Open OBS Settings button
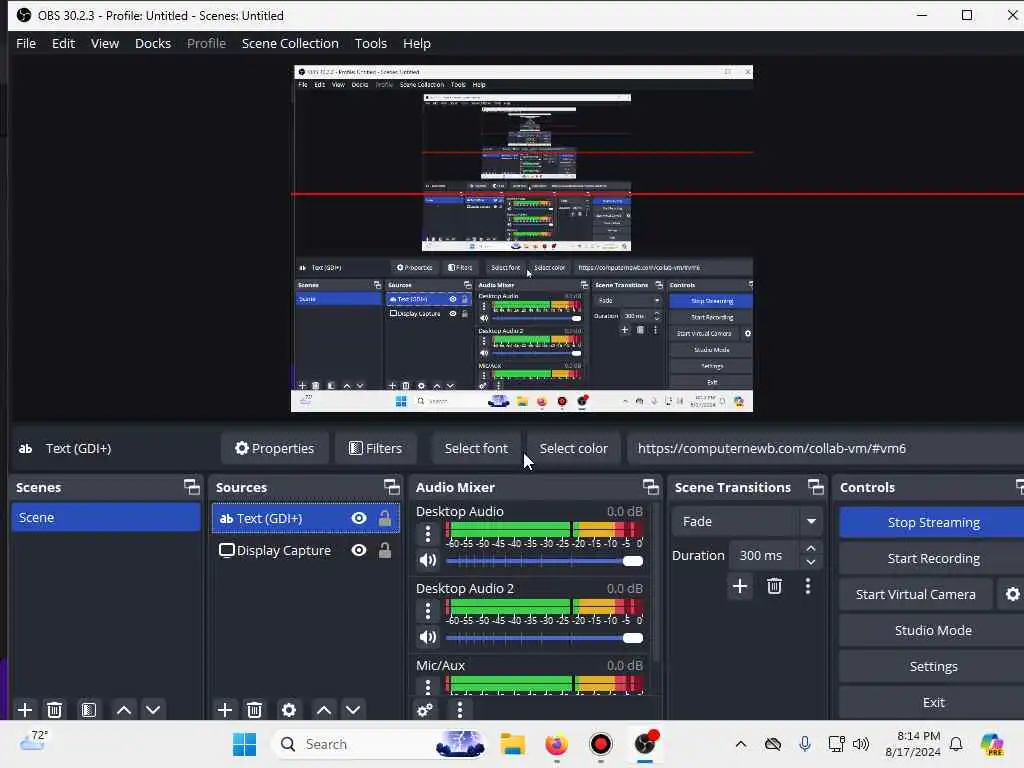Viewport: 1024px width, 768px height. (x=933, y=666)
